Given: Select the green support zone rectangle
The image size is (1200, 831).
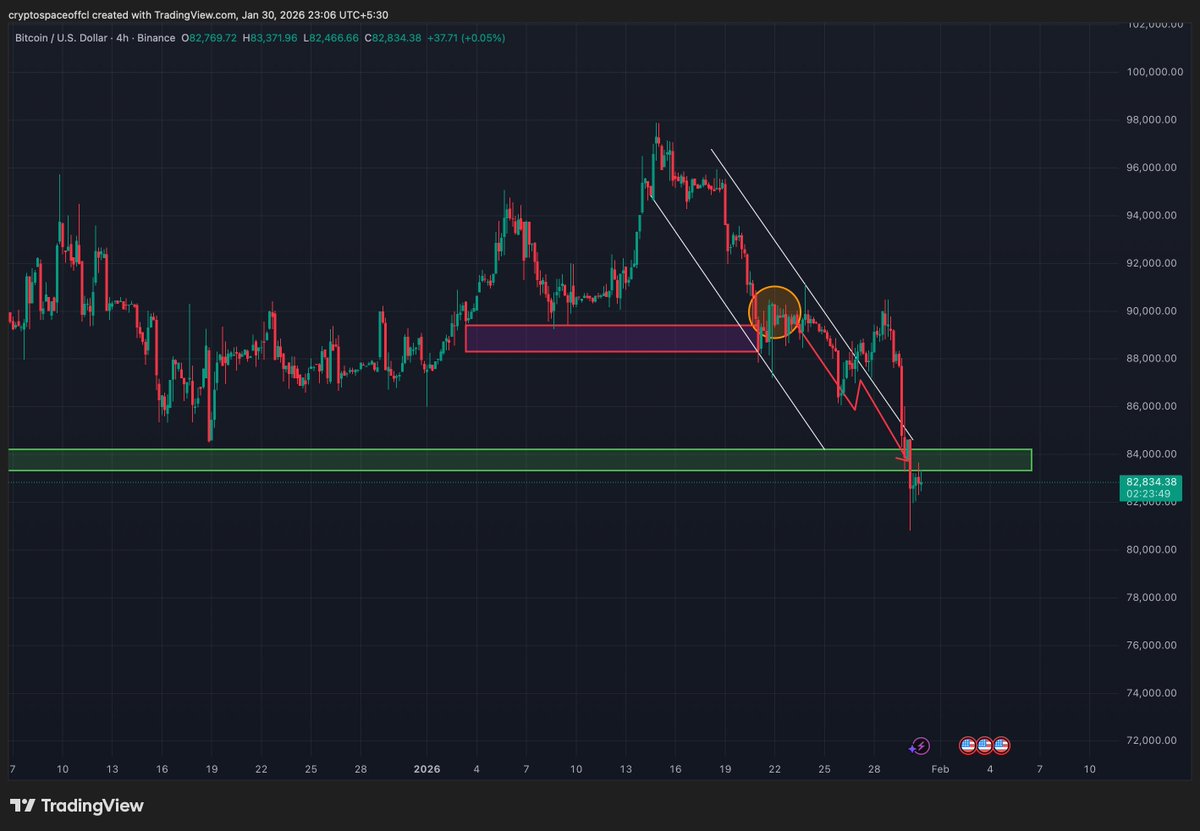Looking at the screenshot, I should tap(519, 460).
